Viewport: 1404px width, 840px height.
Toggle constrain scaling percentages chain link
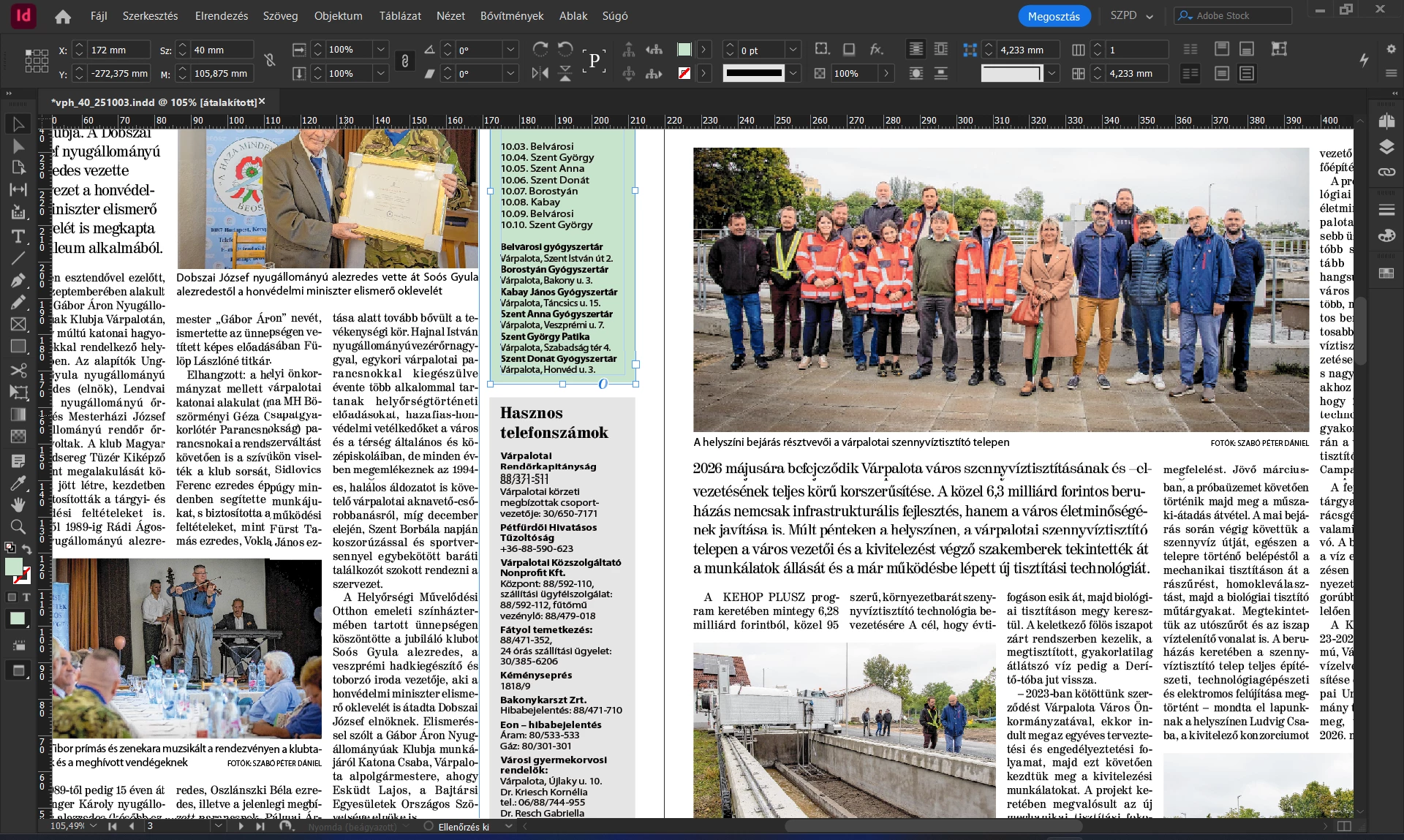[x=404, y=61]
